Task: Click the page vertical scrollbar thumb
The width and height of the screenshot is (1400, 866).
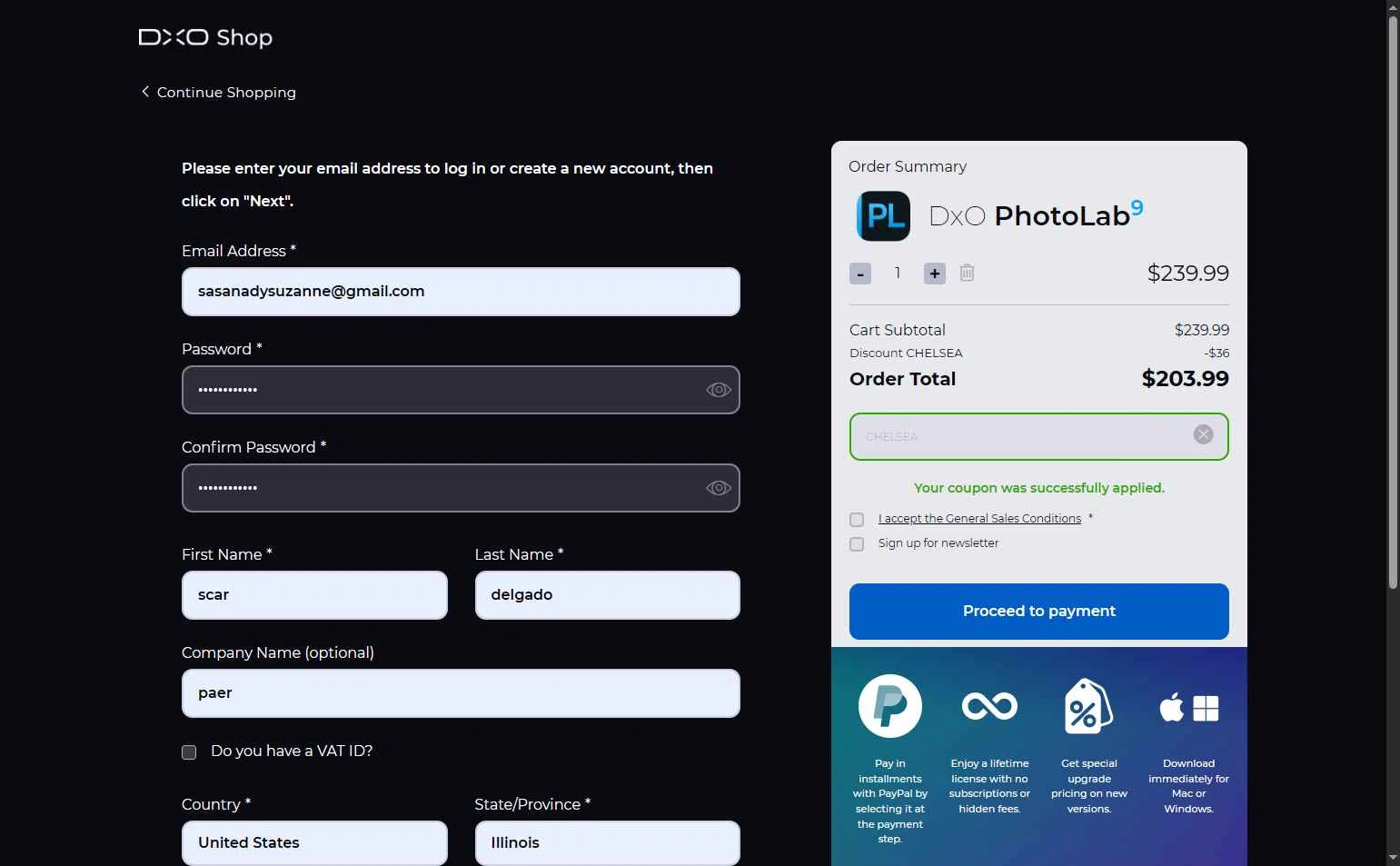Action: click(1393, 303)
